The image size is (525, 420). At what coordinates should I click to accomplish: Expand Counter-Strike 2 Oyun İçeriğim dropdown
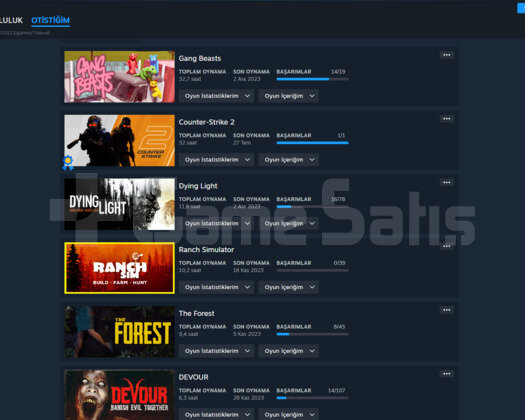point(289,160)
